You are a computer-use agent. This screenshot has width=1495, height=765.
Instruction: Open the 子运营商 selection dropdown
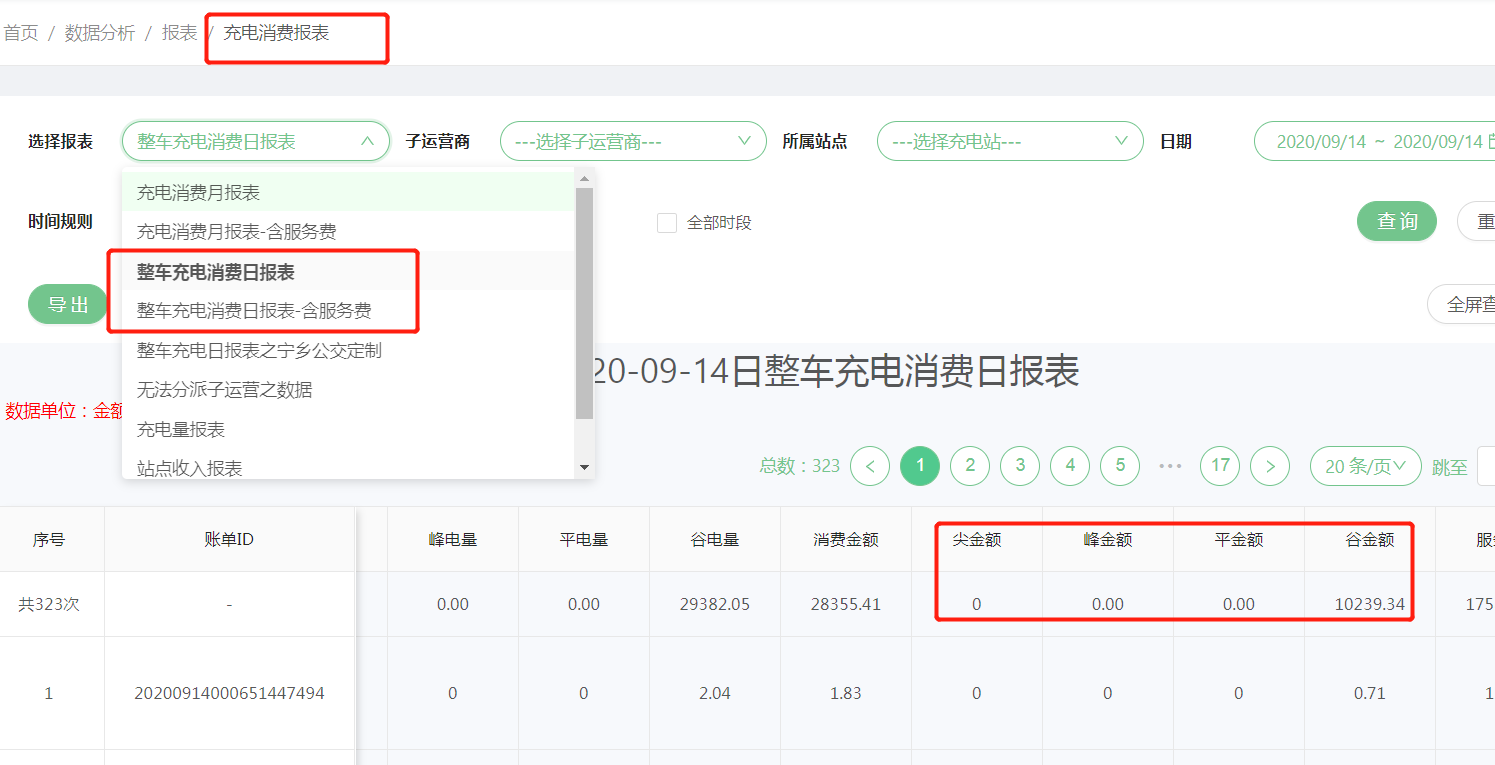coord(632,142)
